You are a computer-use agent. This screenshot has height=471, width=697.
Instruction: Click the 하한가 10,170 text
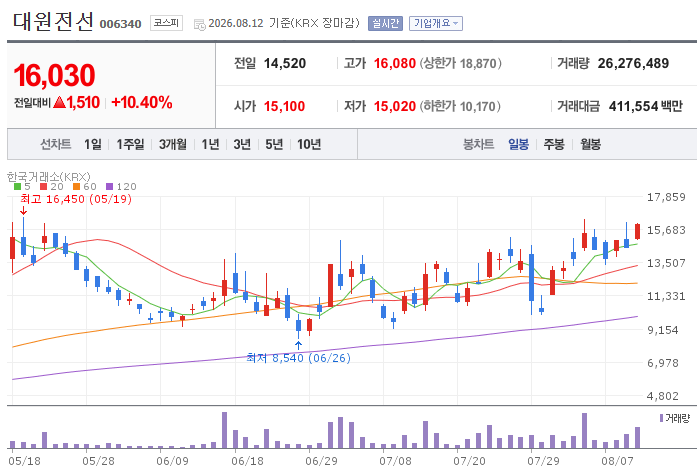pos(460,106)
